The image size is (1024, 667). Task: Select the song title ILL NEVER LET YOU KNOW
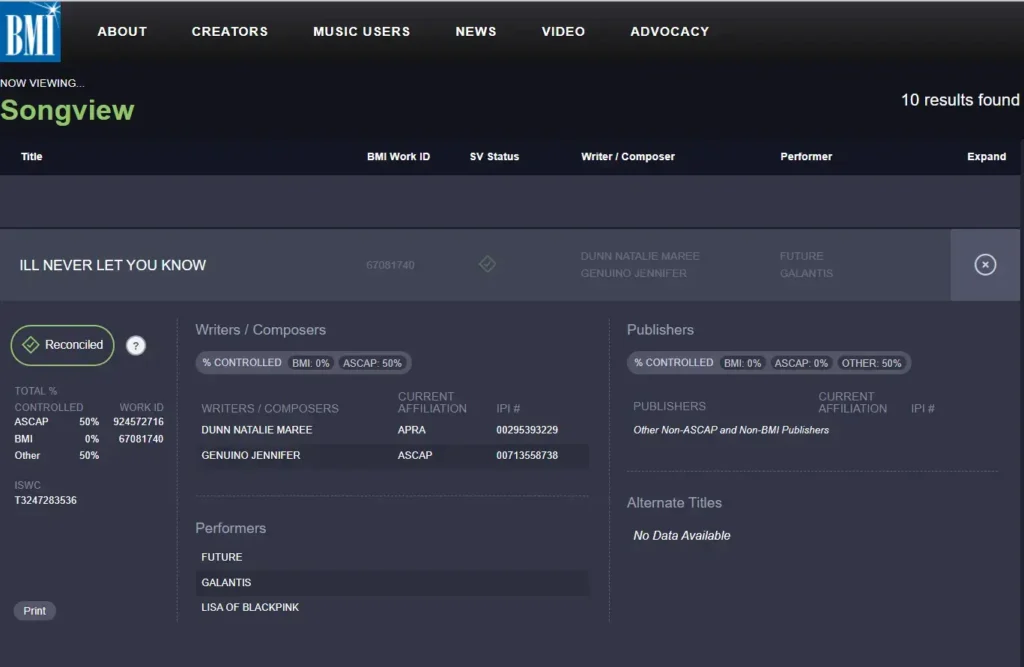pos(113,265)
